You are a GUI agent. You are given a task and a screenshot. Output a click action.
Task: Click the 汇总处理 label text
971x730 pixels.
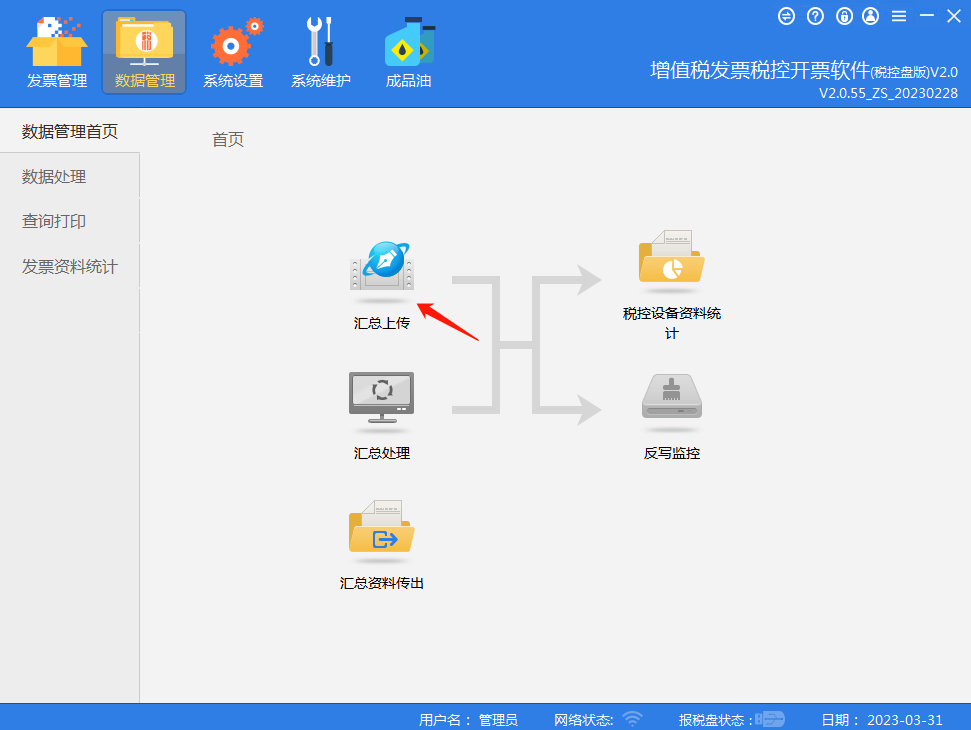pyautogui.click(x=381, y=453)
